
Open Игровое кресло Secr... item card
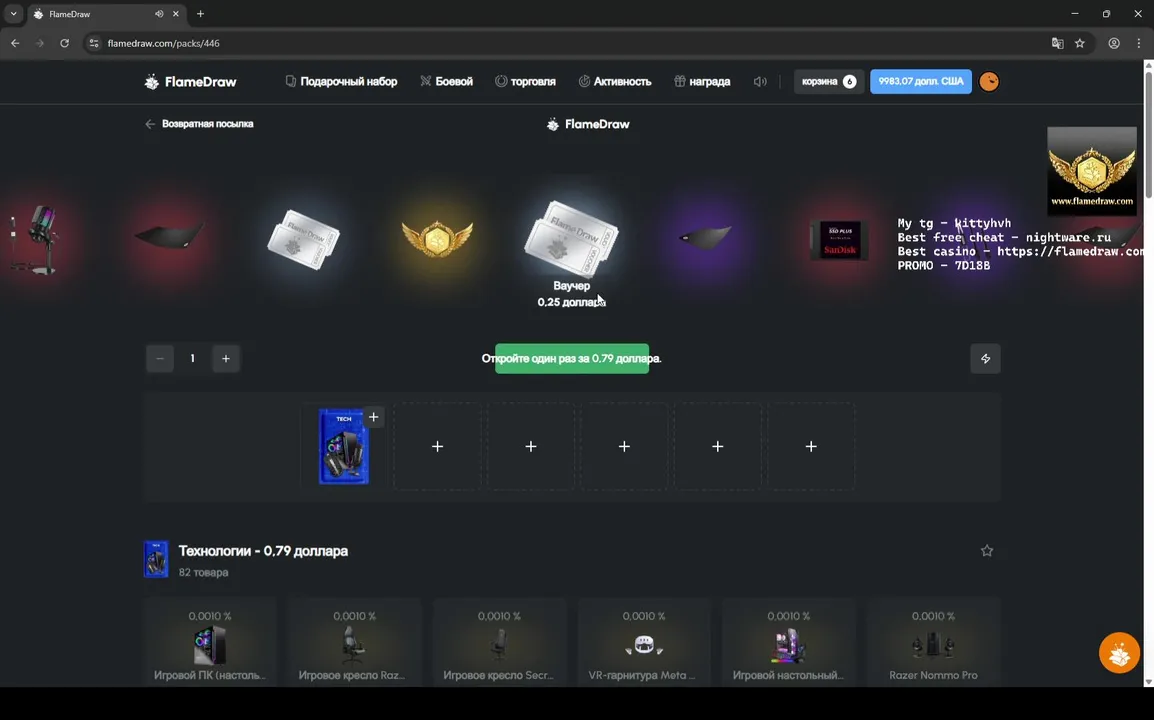pos(499,642)
